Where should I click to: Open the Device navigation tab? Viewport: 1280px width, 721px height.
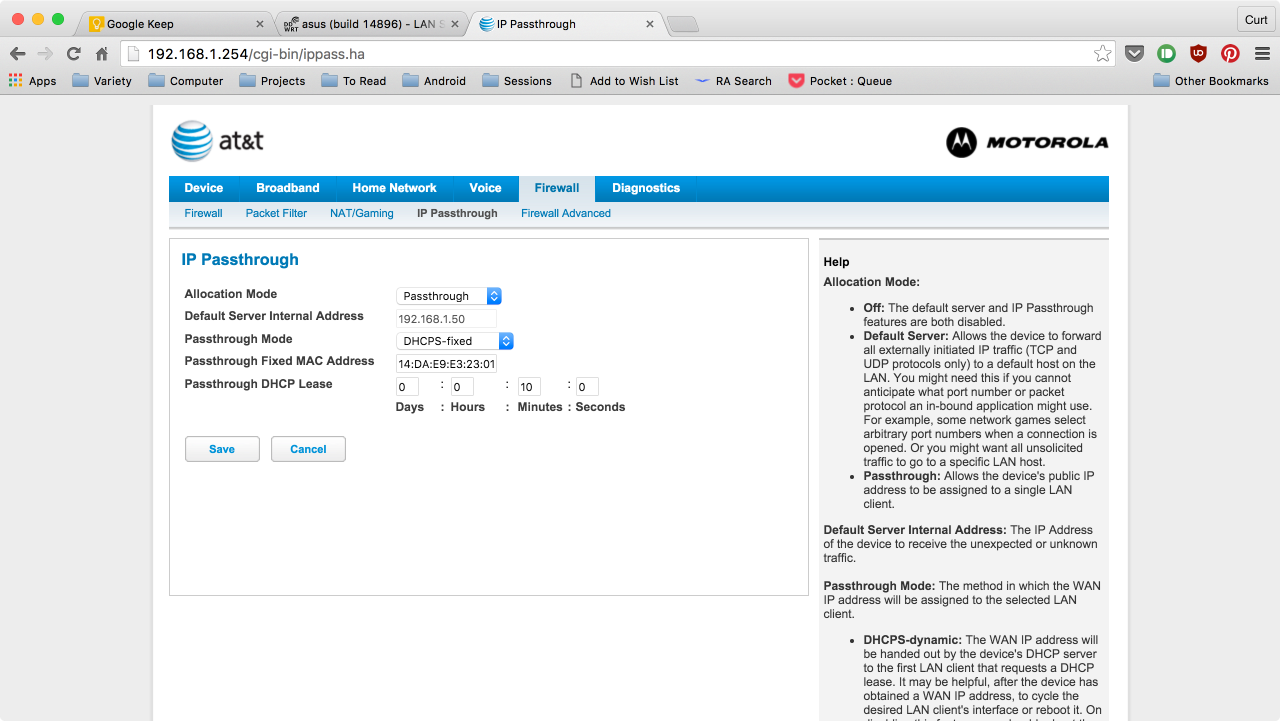204,188
